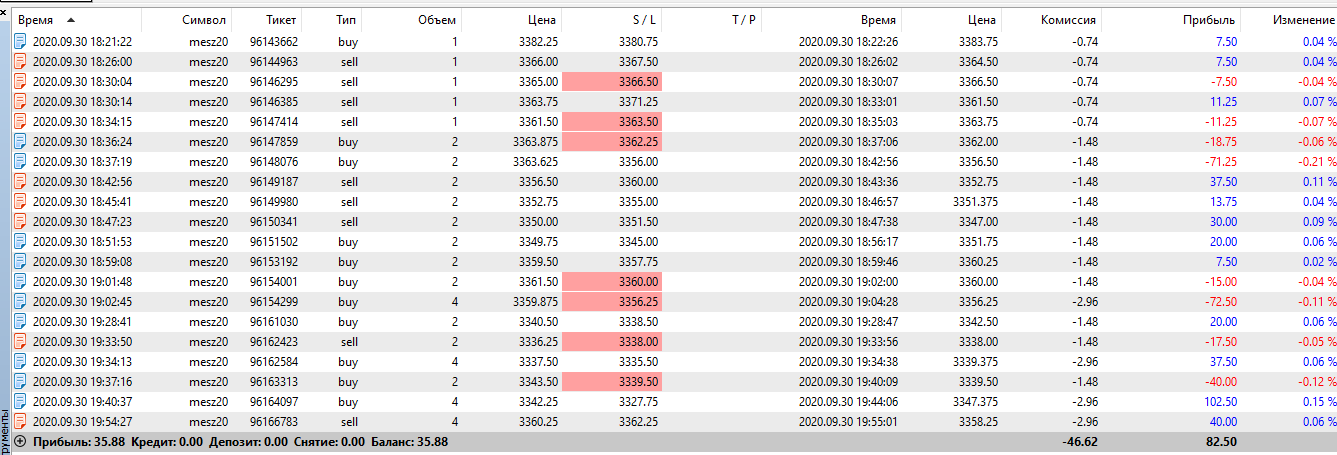1337x455 pixels.
Task: Click the red highlighted S/L cell 3366.50
Action: tap(612, 82)
